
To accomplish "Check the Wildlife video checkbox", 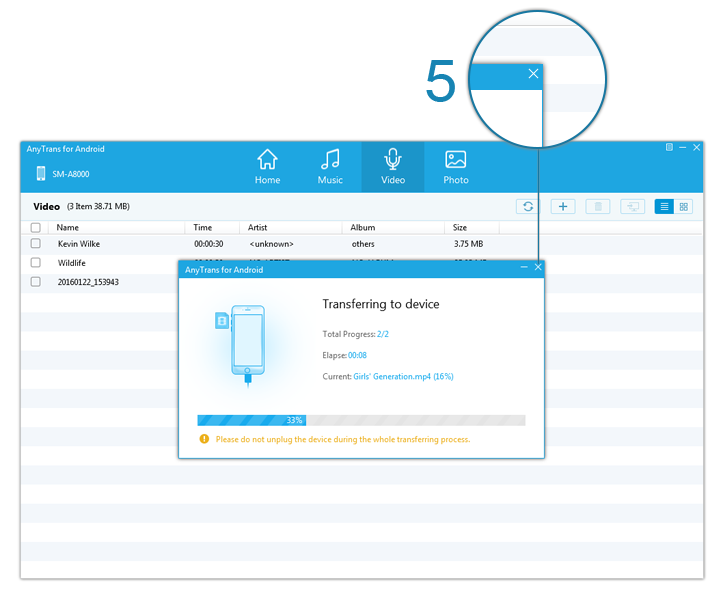I will [x=36, y=262].
